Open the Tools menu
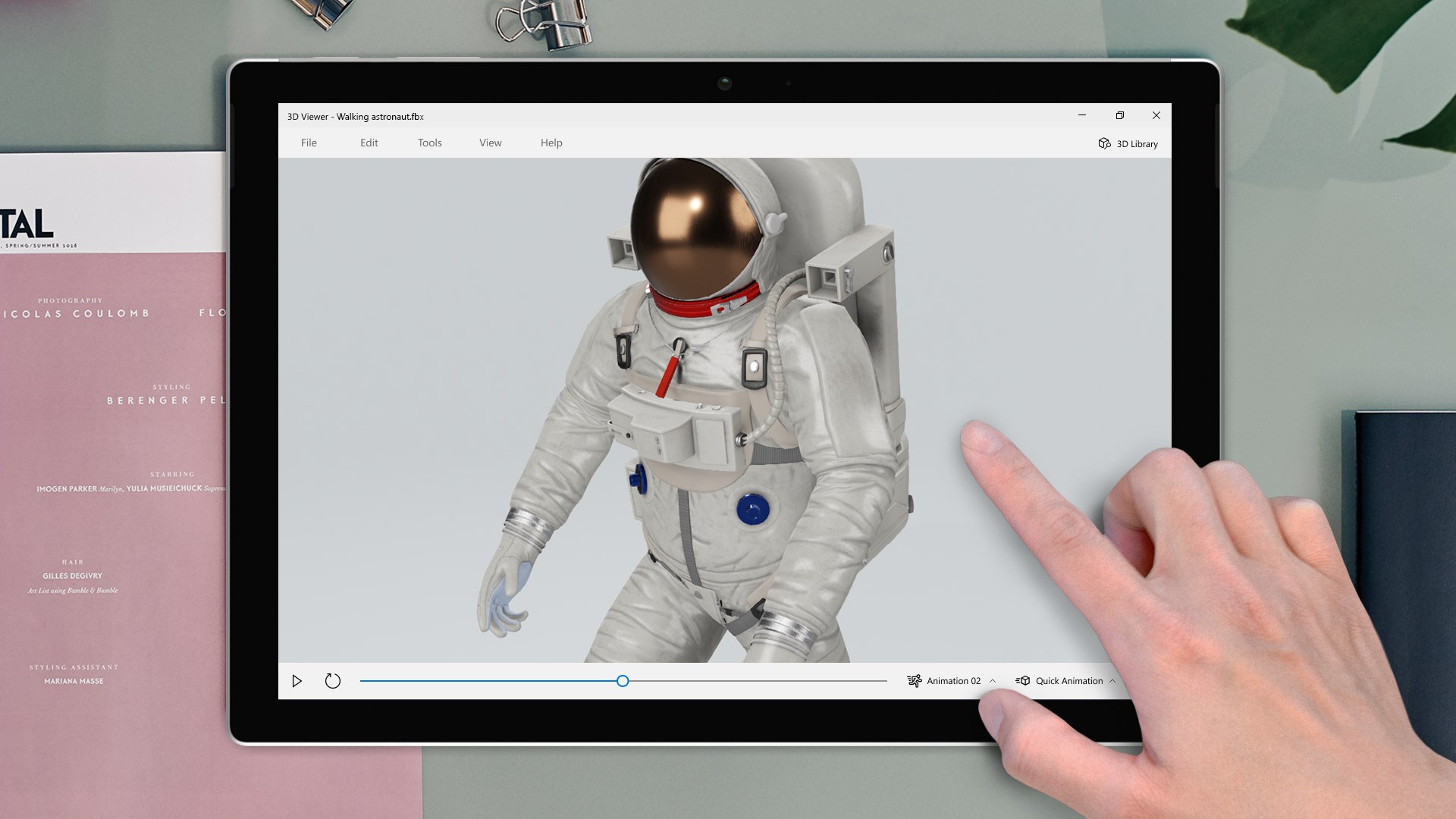 click(429, 143)
